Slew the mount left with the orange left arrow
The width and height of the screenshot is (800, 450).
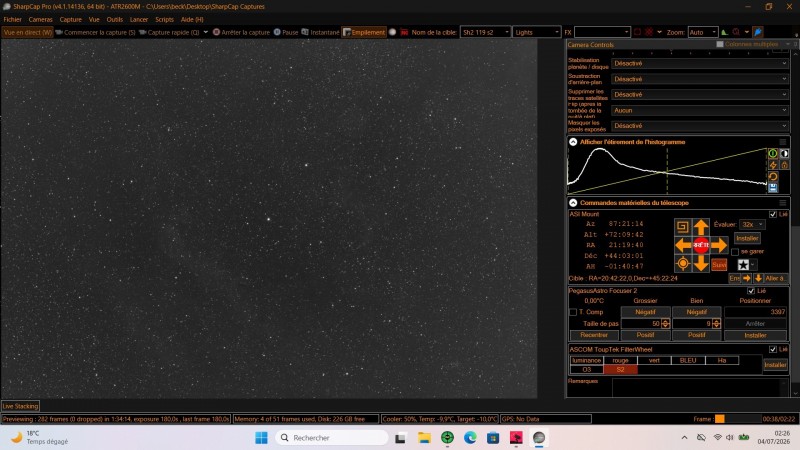coord(683,245)
